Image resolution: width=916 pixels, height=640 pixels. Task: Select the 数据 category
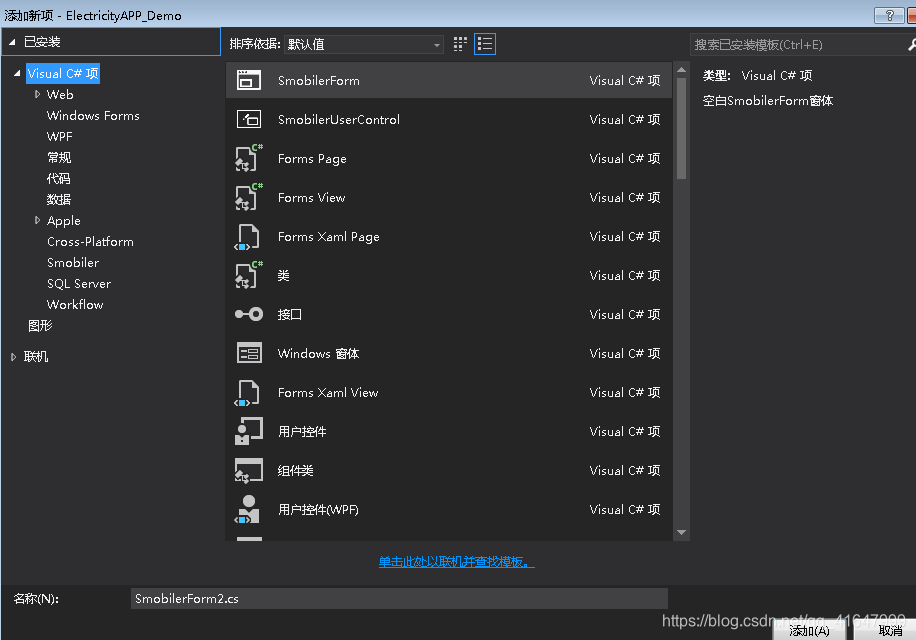pos(58,200)
